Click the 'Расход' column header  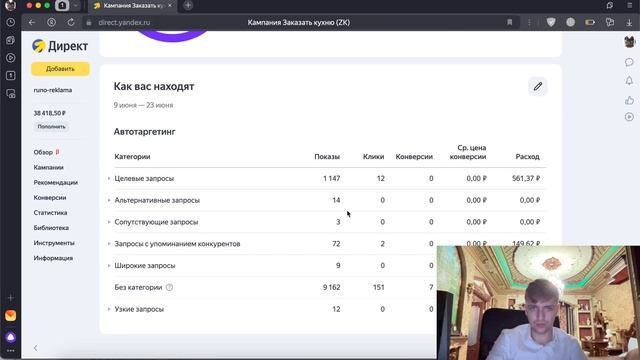pyautogui.click(x=527, y=157)
